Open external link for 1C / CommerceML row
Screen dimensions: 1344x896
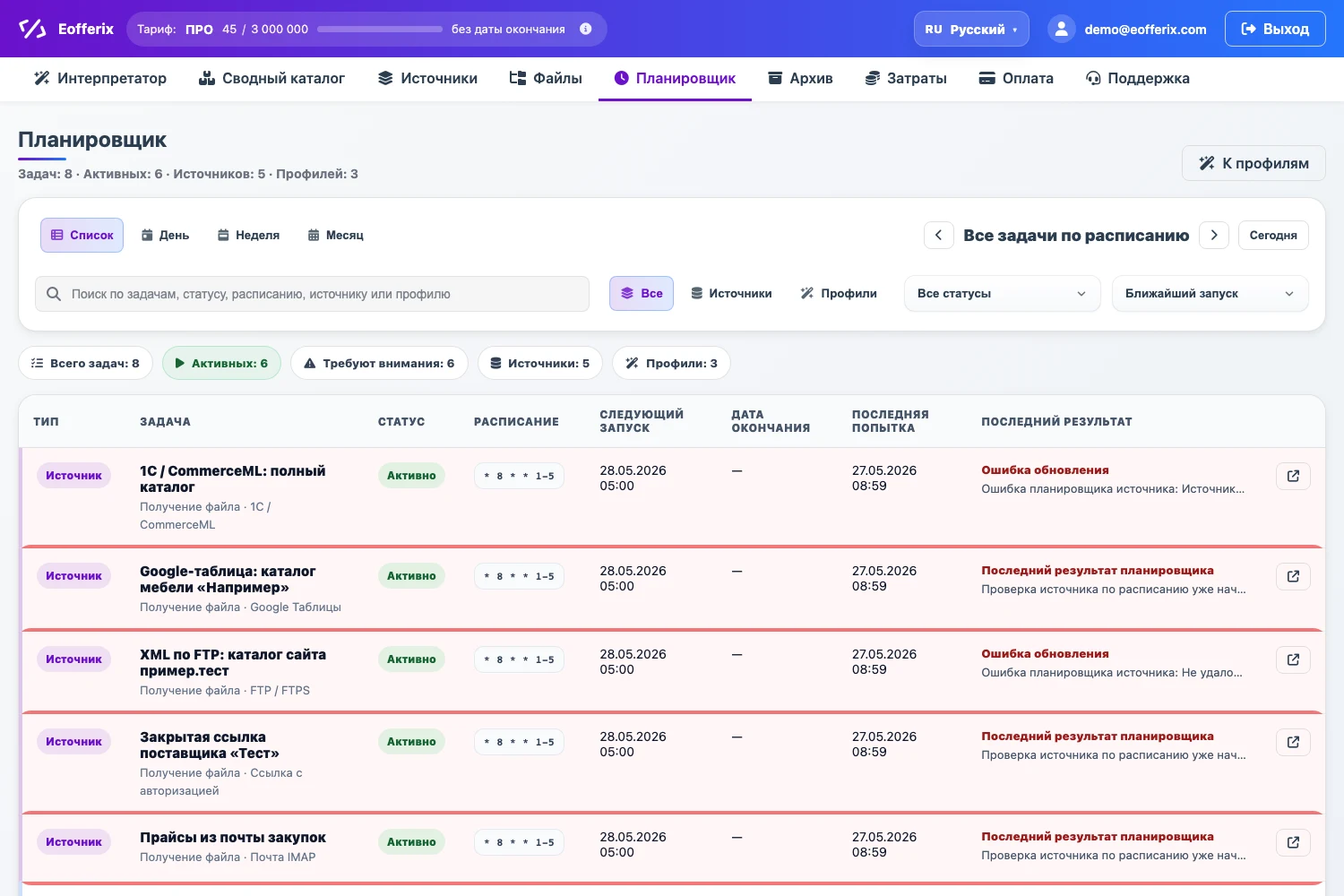[x=1293, y=476]
